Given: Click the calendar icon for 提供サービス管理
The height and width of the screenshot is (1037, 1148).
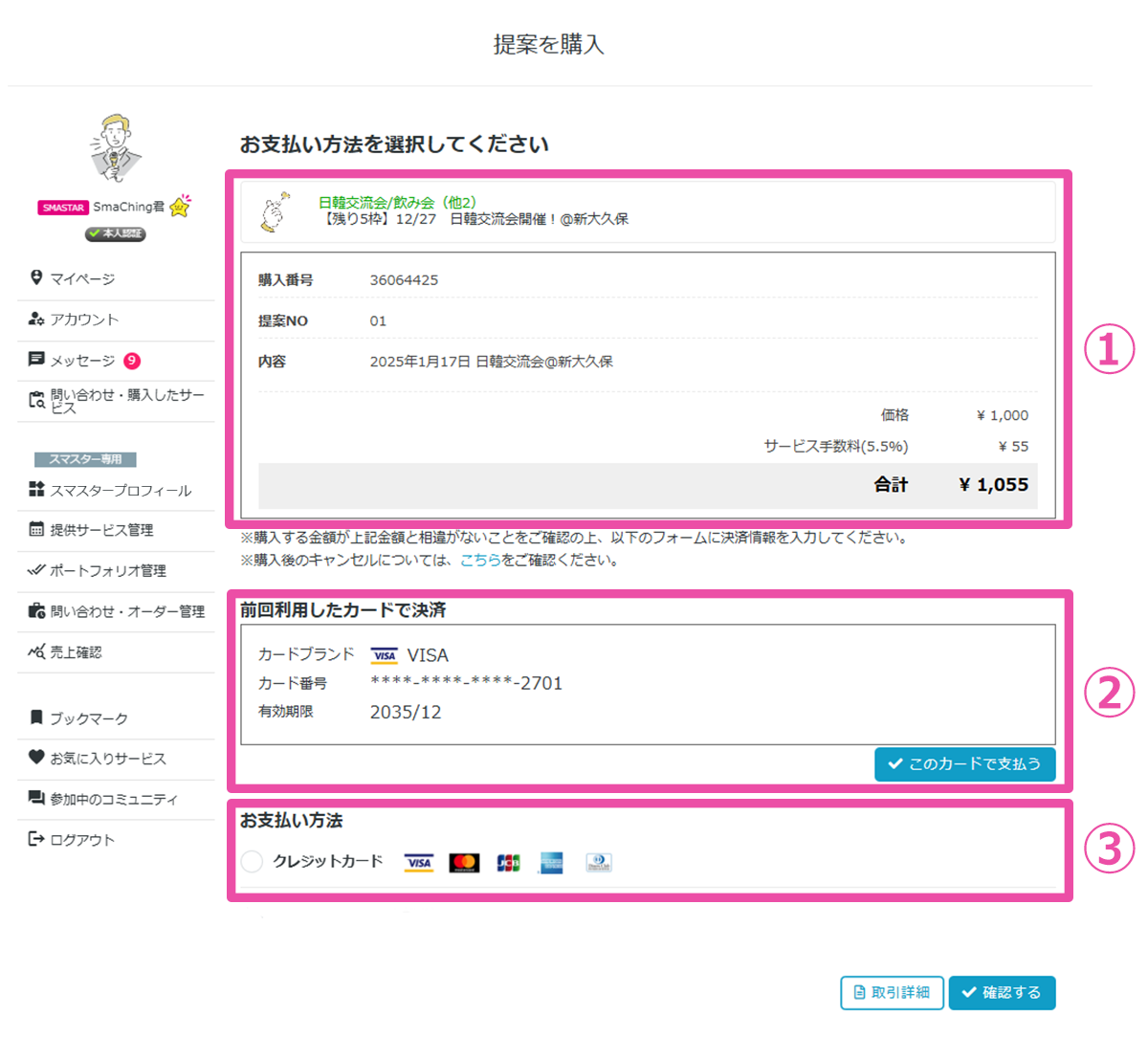Looking at the screenshot, I should coord(36,529).
